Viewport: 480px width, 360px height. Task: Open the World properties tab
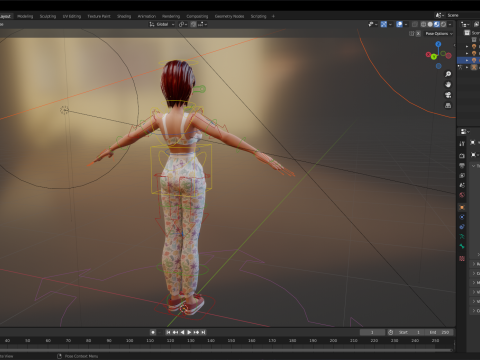click(x=462, y=195)
